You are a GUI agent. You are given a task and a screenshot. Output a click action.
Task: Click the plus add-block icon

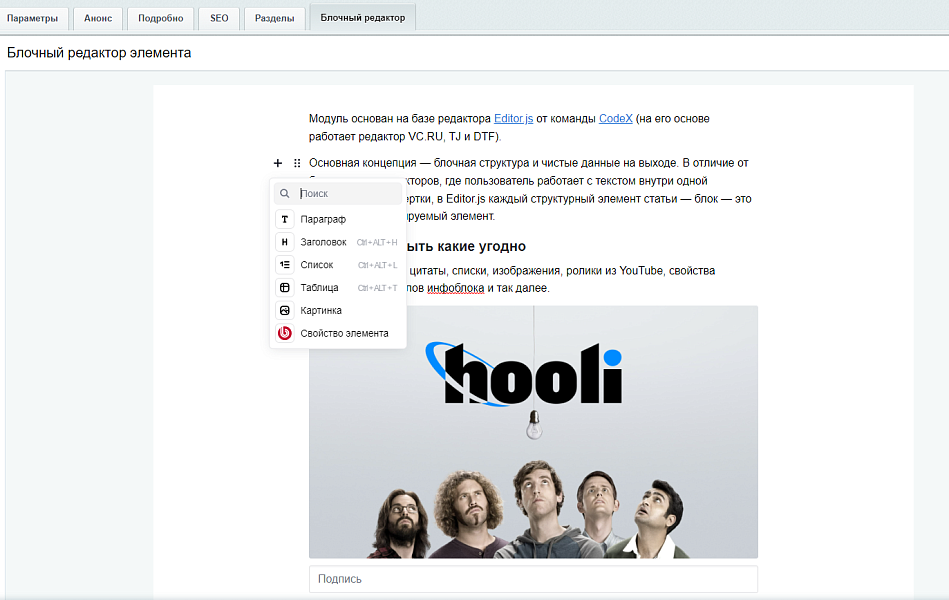coord(277,163)
